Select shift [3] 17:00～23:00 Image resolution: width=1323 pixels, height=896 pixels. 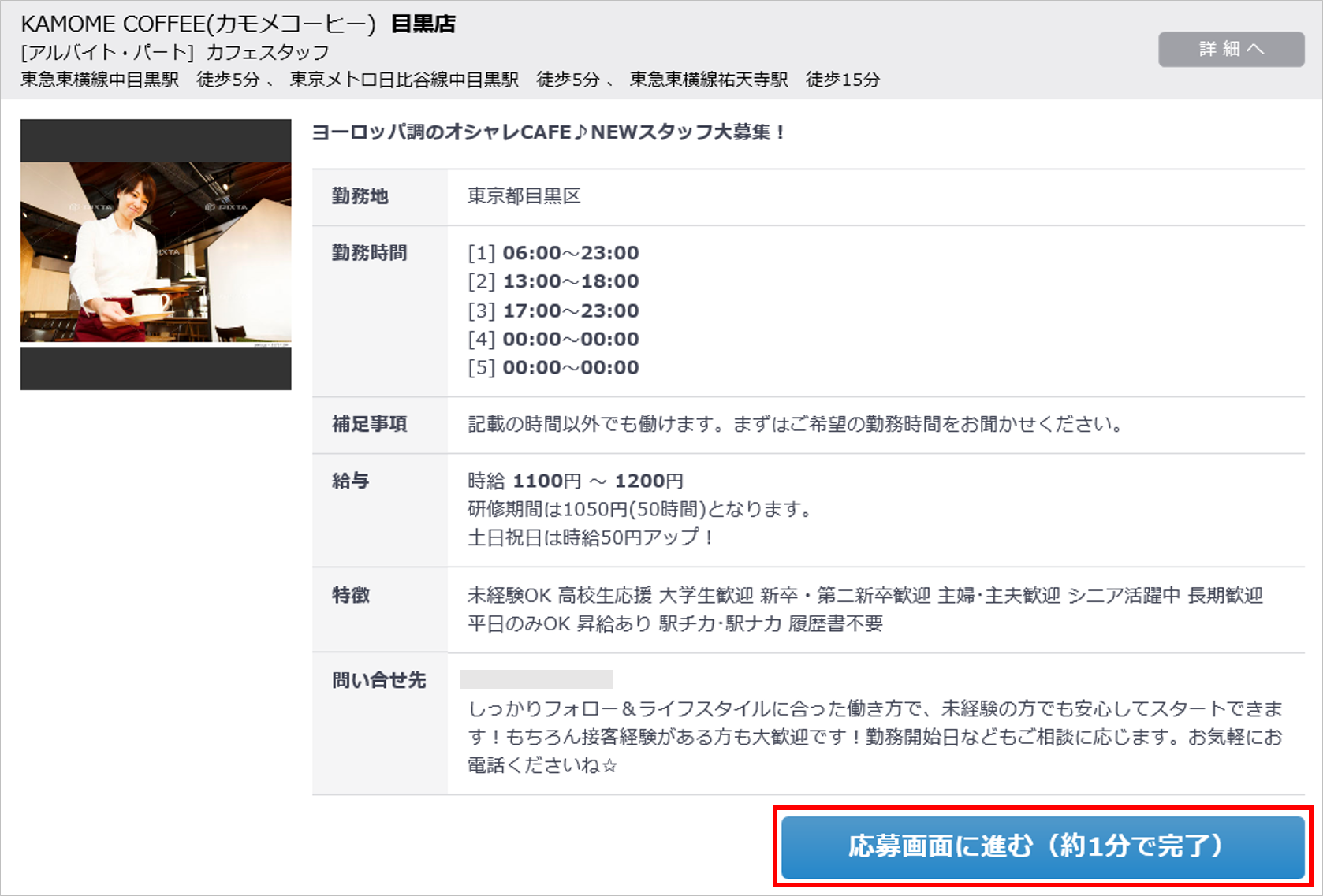553,310
